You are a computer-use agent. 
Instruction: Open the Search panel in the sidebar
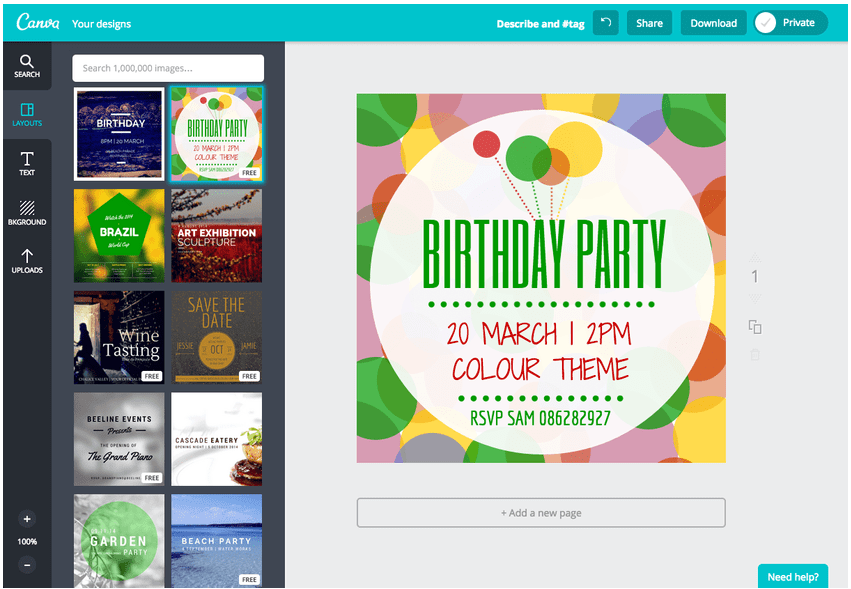(x=27, y=66)
